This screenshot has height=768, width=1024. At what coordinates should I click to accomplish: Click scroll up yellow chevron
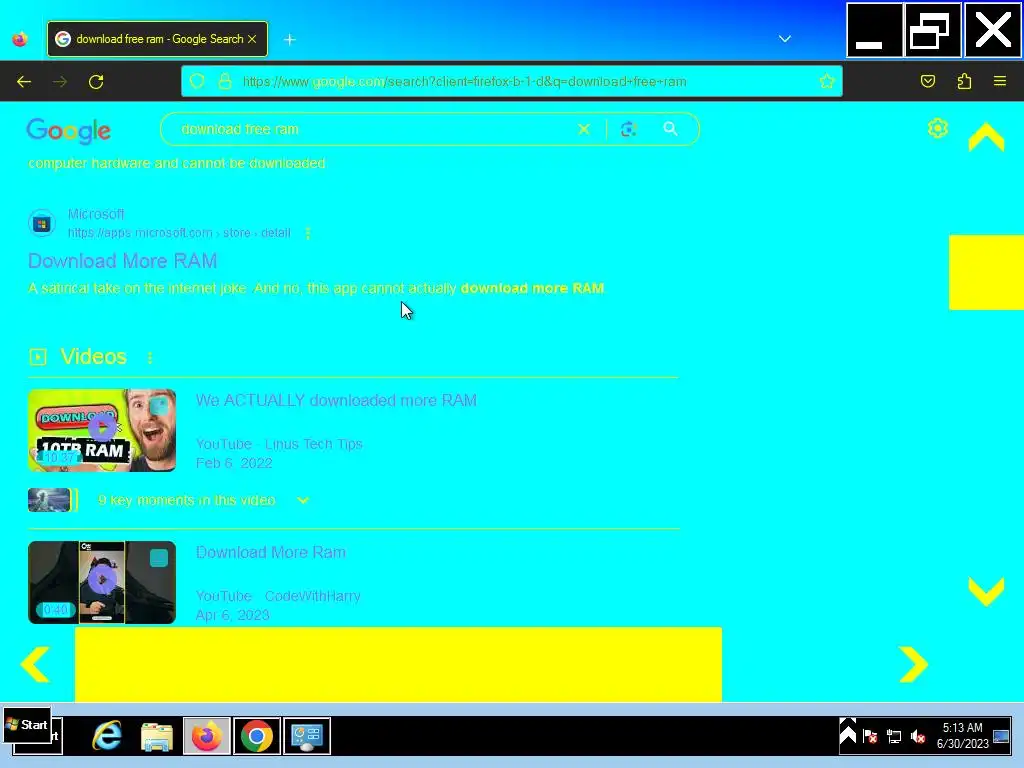coord(986,137)
